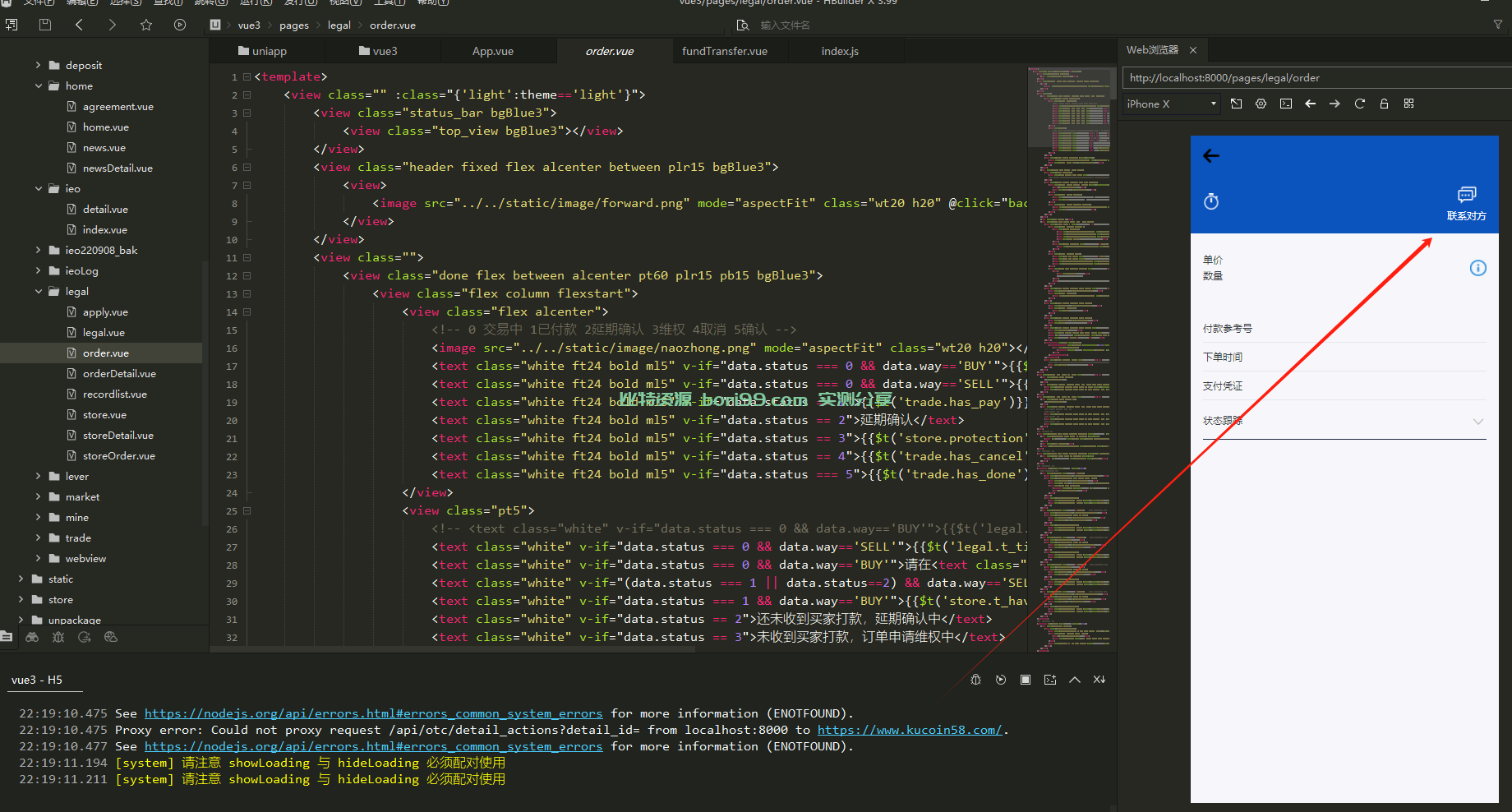Click the code minimap overview
This screenshot has width=1512, height=812.
tap(1068, 359)
